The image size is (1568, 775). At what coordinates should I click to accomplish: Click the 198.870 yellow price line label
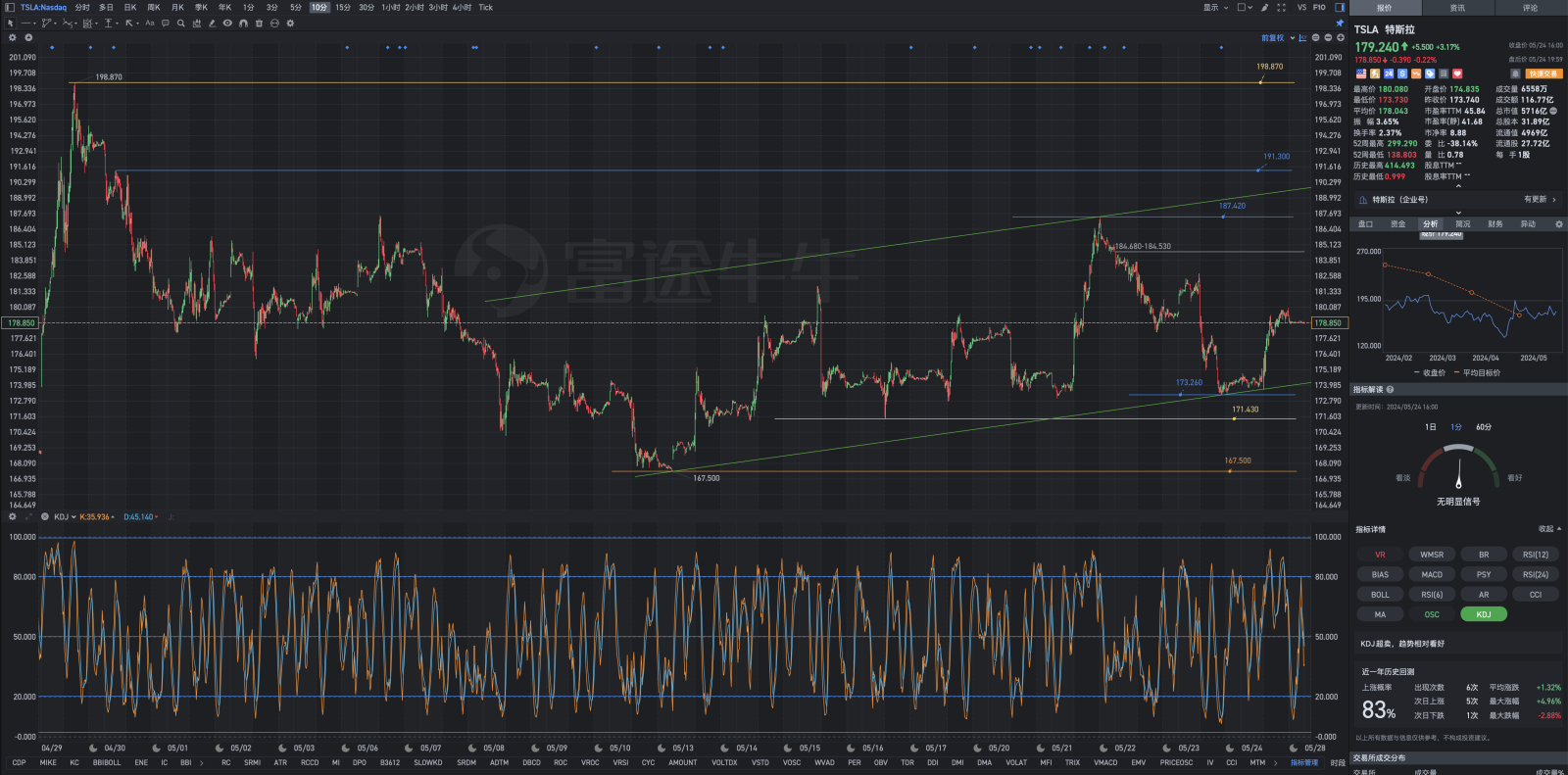pos(1269,67)
